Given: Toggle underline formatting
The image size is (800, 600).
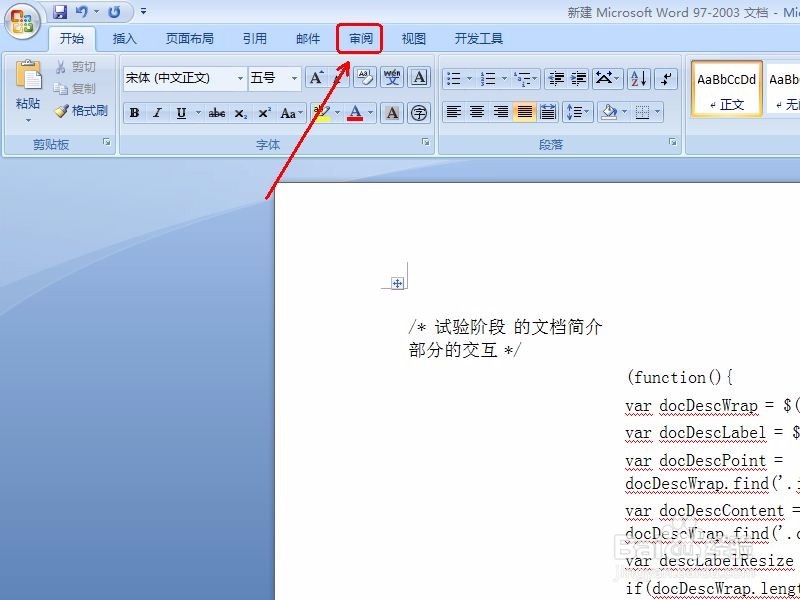Looking at the screenshot, I should pyautogui.click(x=181, y=113).
